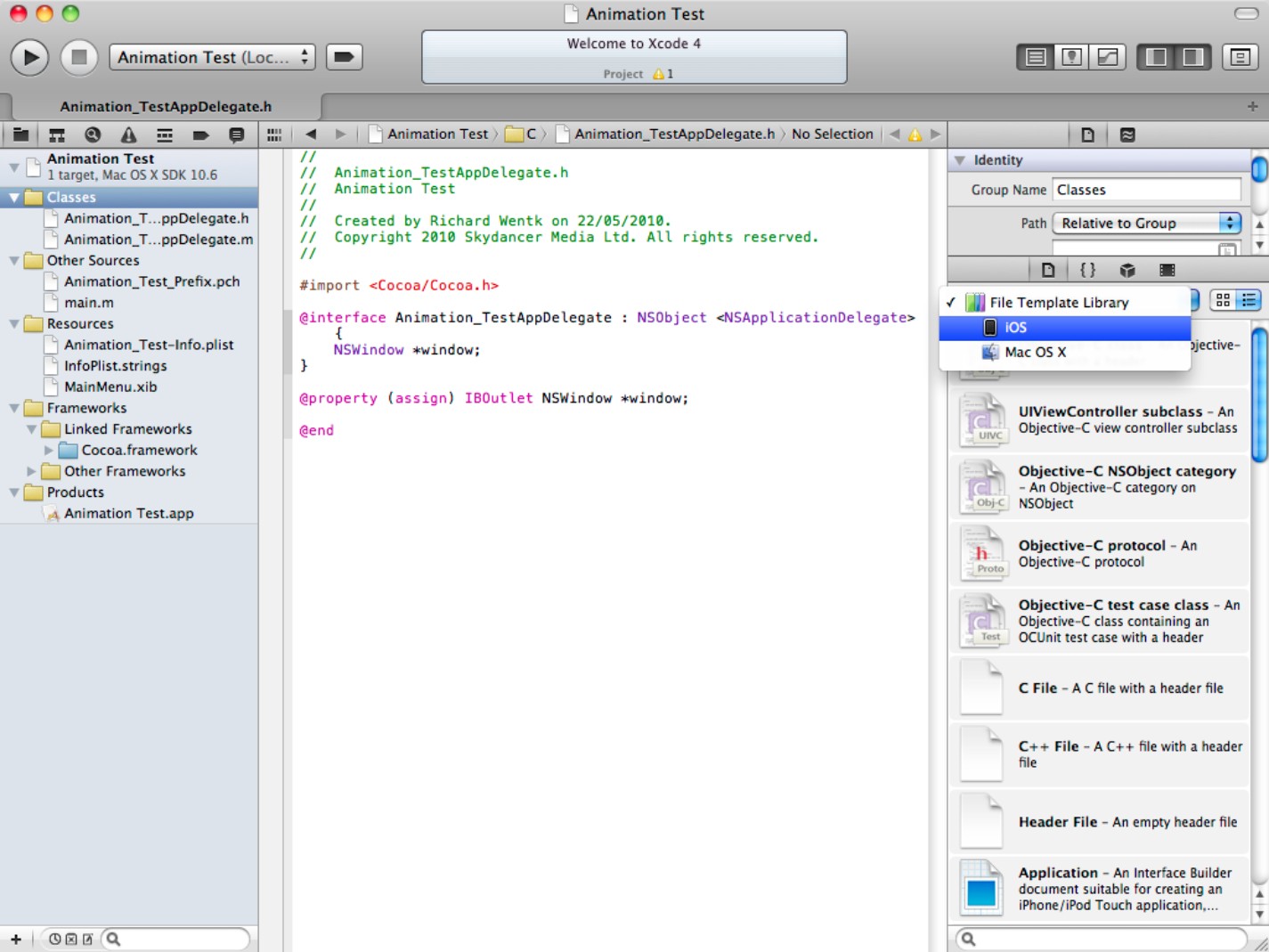
Task: Open the Organizer window
Action: click(x=1240, y=57)
